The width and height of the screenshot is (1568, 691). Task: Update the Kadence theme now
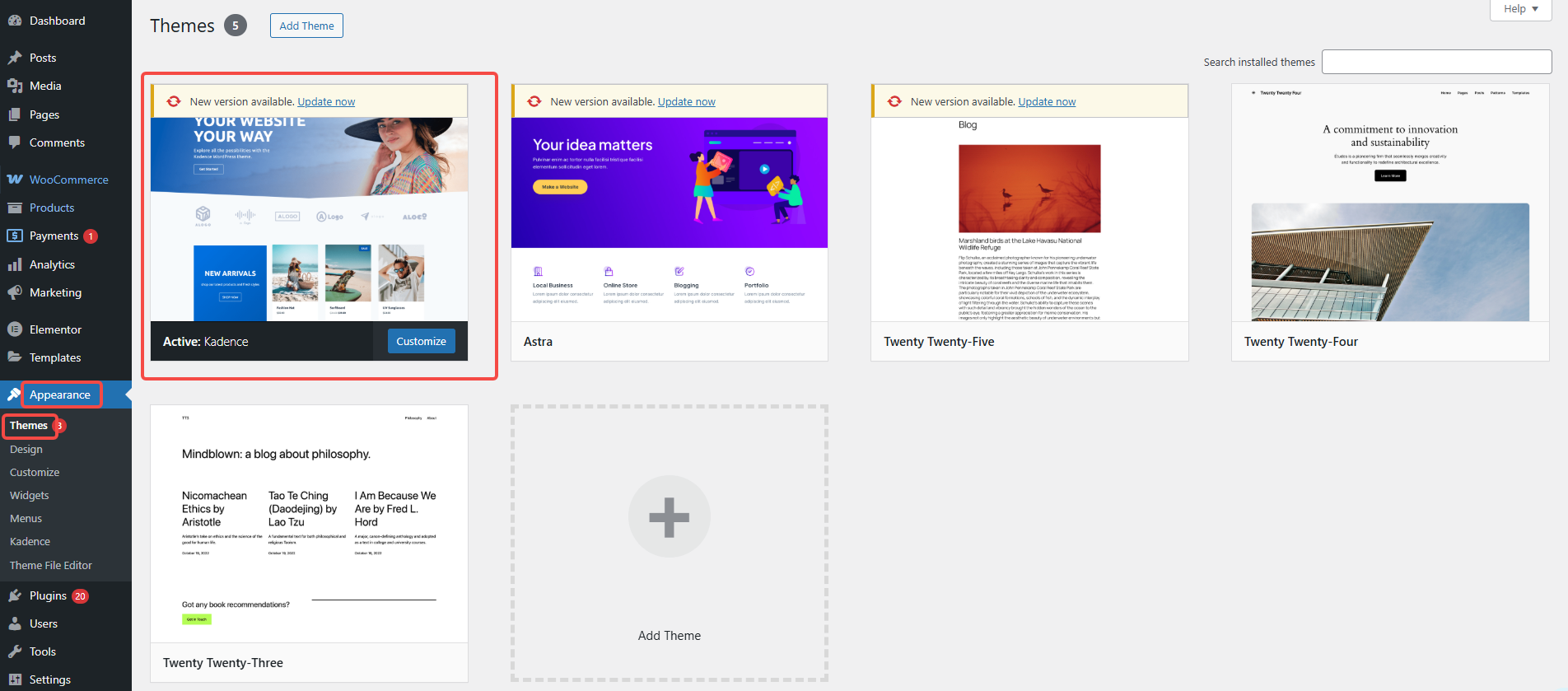[326, 101]
